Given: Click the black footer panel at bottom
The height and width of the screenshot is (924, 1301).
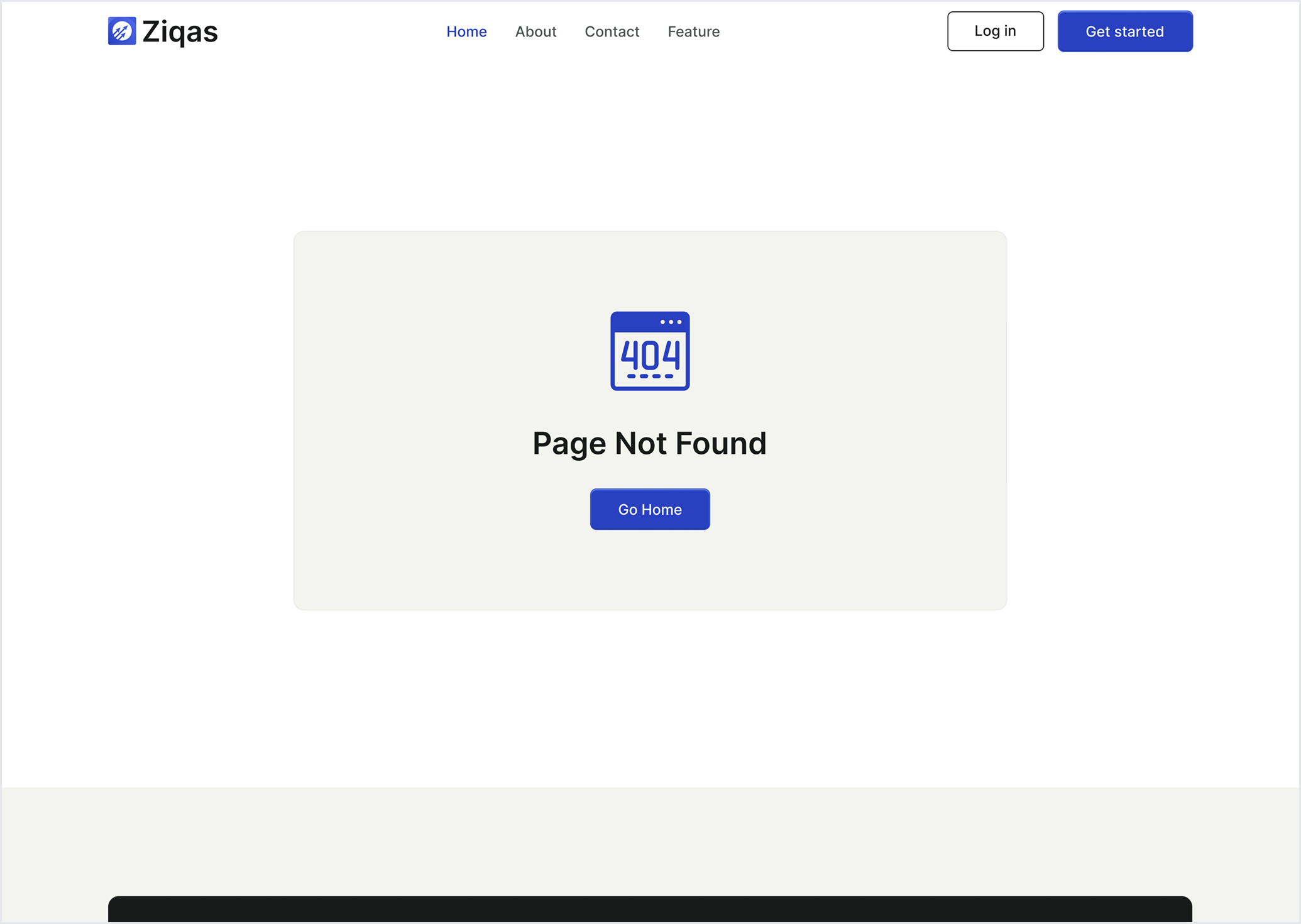Looking at the screenshot, I should point(650,909).
